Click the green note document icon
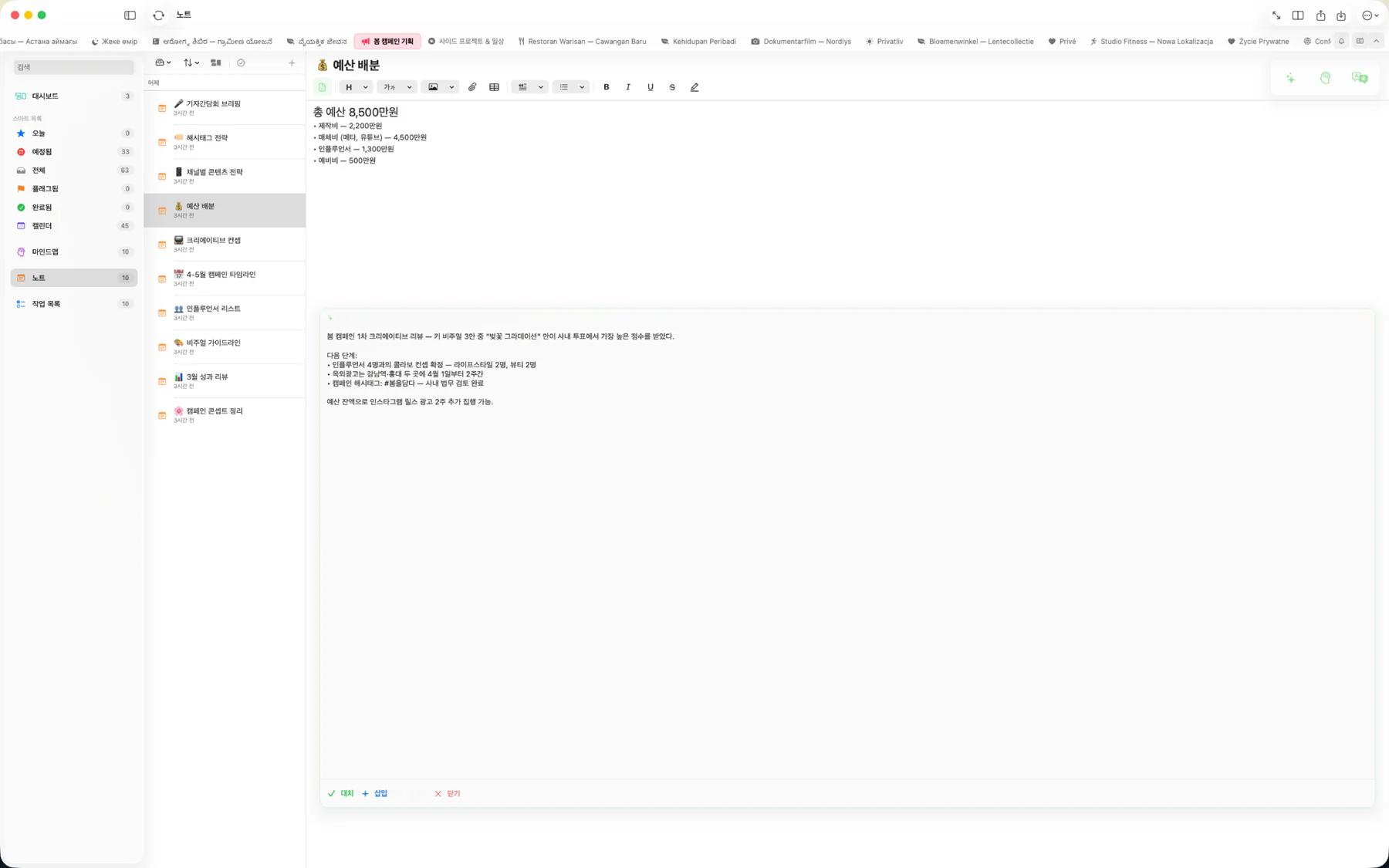Screen dimensions: 1389x868 [x=323, y=87]
